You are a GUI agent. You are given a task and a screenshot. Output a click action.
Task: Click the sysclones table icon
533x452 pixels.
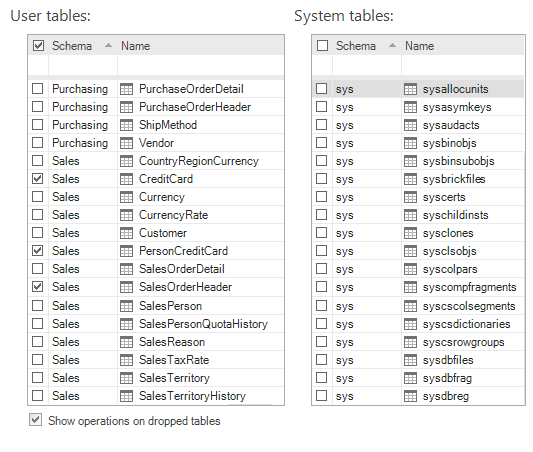point(410,233)
